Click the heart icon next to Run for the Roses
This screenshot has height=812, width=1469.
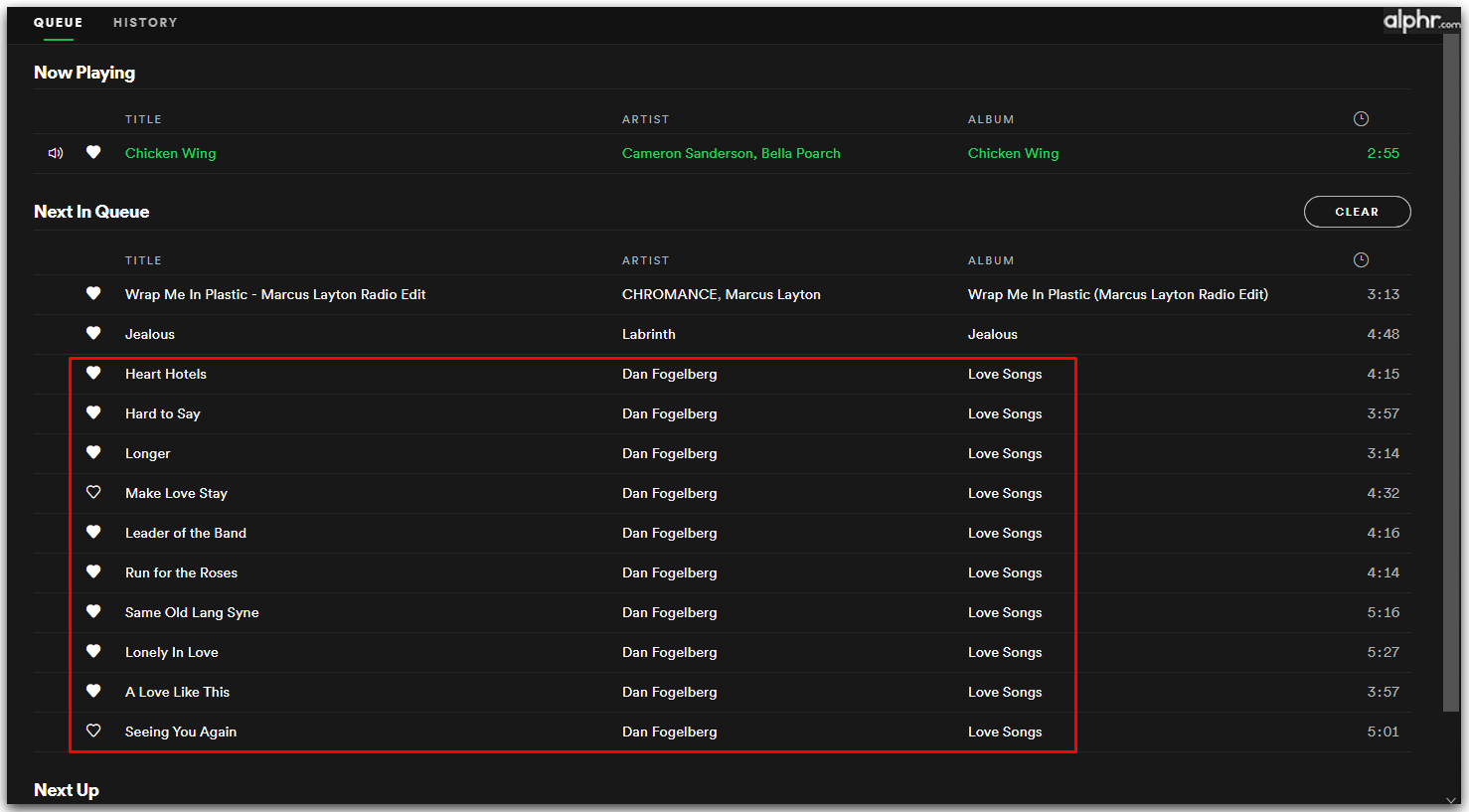click(x=93, y=571)
